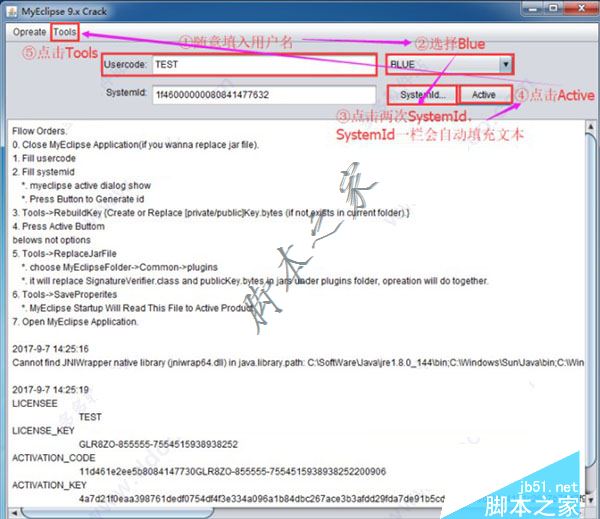This screenshot has width=600, height=519.
Task: Click the ACTIVATION_KEY label
Action: pos(49,485)
